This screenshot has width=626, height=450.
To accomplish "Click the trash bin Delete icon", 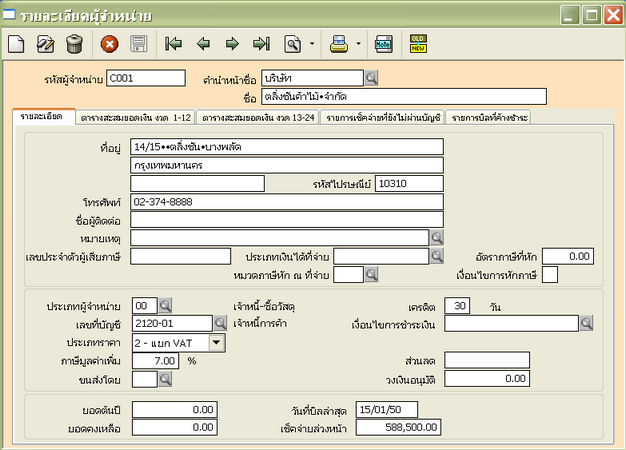I will click(74, 43).
